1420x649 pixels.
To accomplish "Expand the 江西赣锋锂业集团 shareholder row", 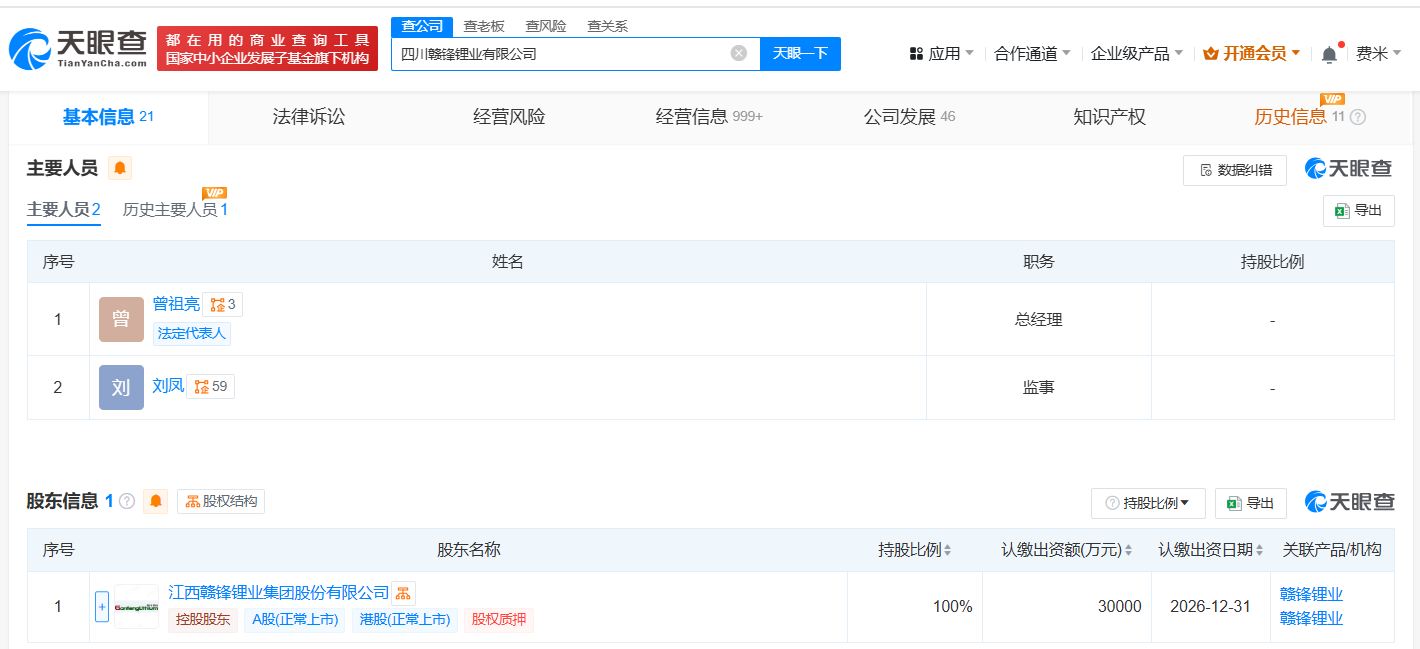I will pyautogui.click(x=102, y=606).
